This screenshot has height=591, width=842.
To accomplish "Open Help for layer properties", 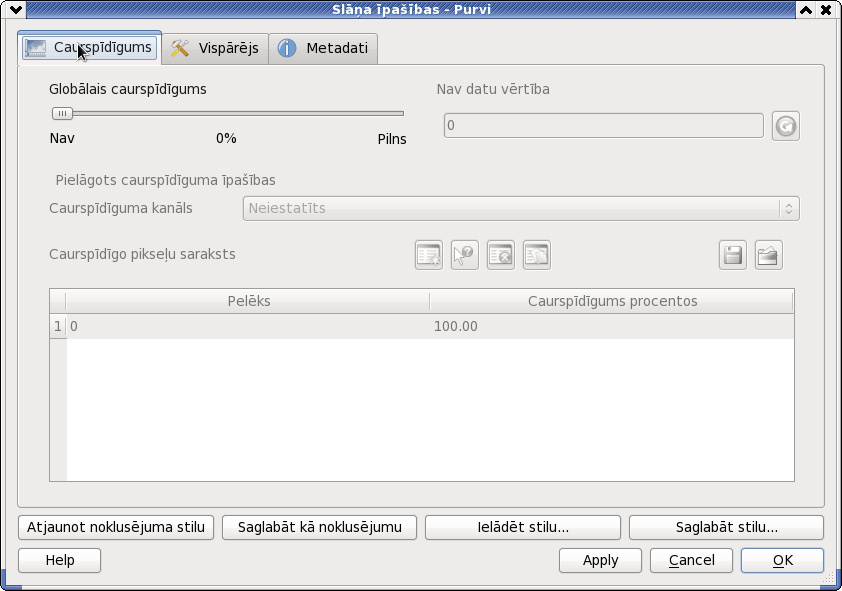I will (x=60, y=560).
